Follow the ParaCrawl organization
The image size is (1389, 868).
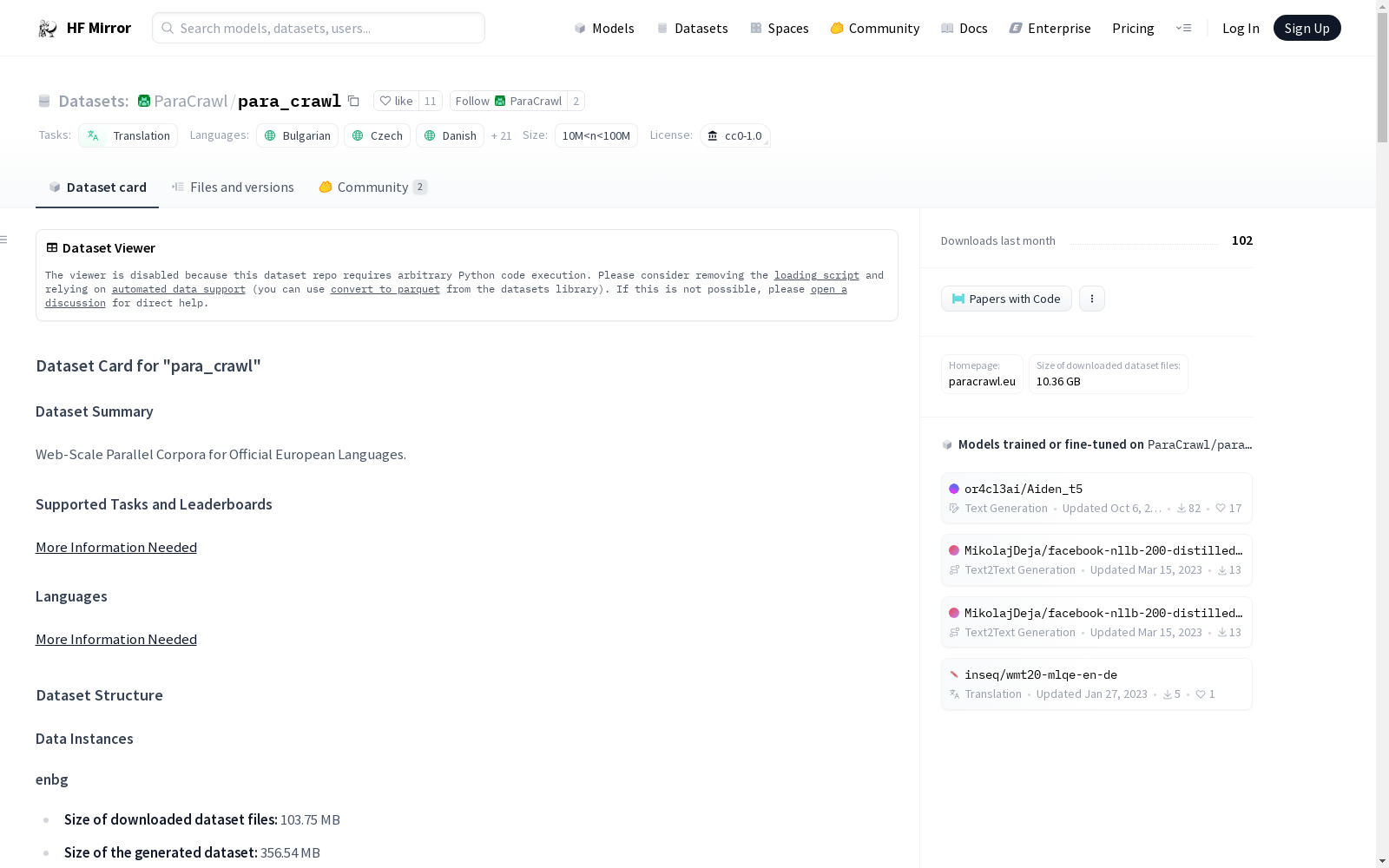[x=509, y=101]
